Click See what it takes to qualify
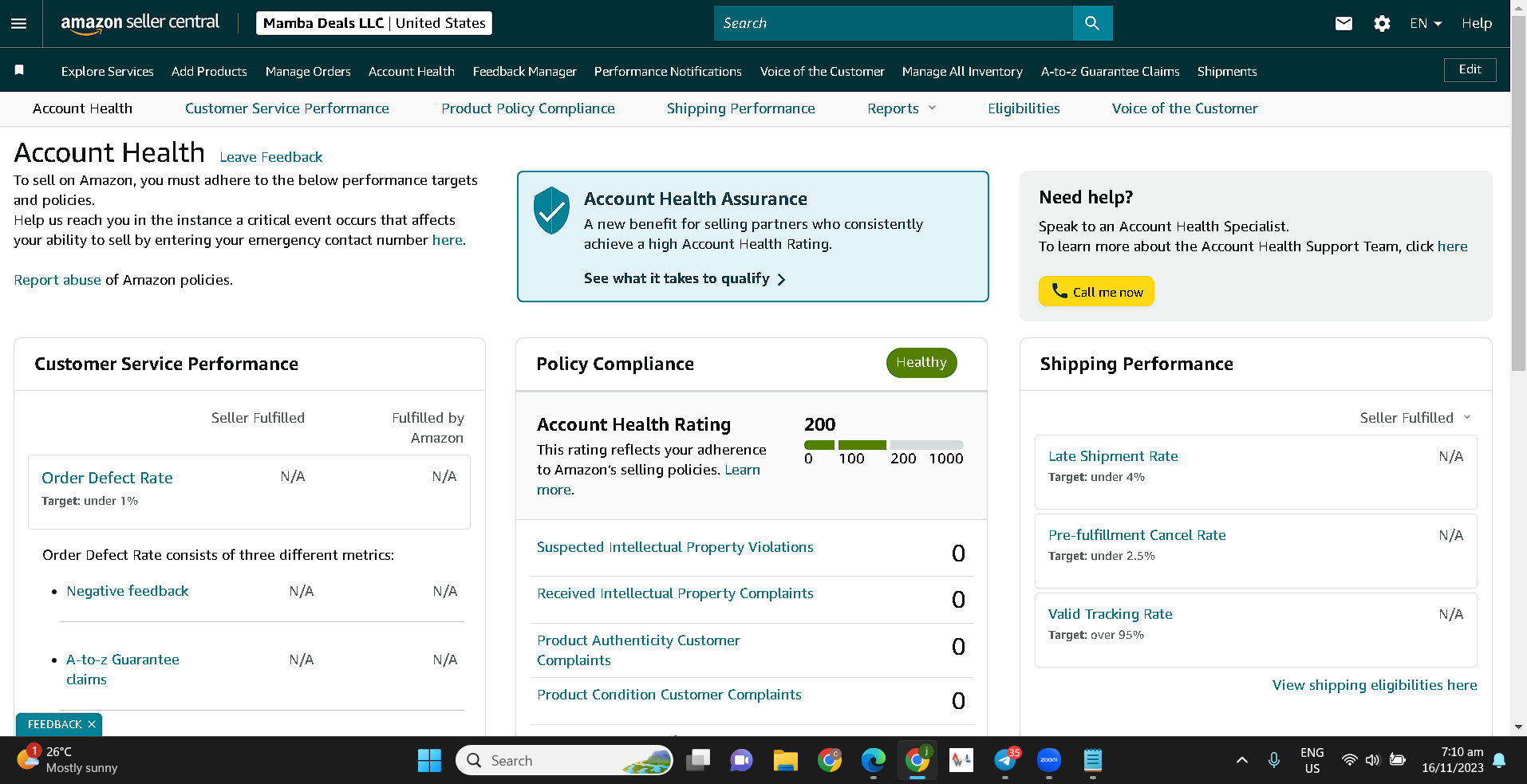 click(x=677, y=278)
